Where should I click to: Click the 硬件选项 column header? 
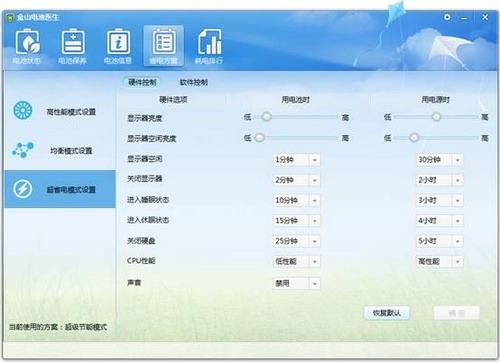point(173,99)
